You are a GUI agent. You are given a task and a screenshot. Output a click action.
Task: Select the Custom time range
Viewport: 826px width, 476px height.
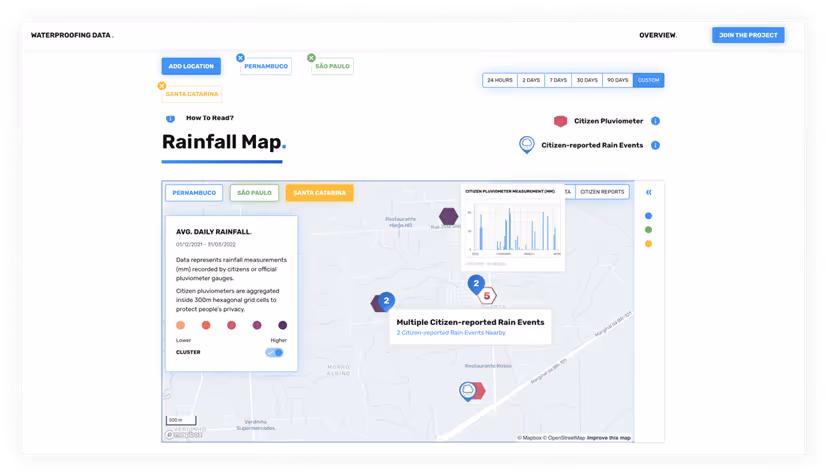pos(648,80)
